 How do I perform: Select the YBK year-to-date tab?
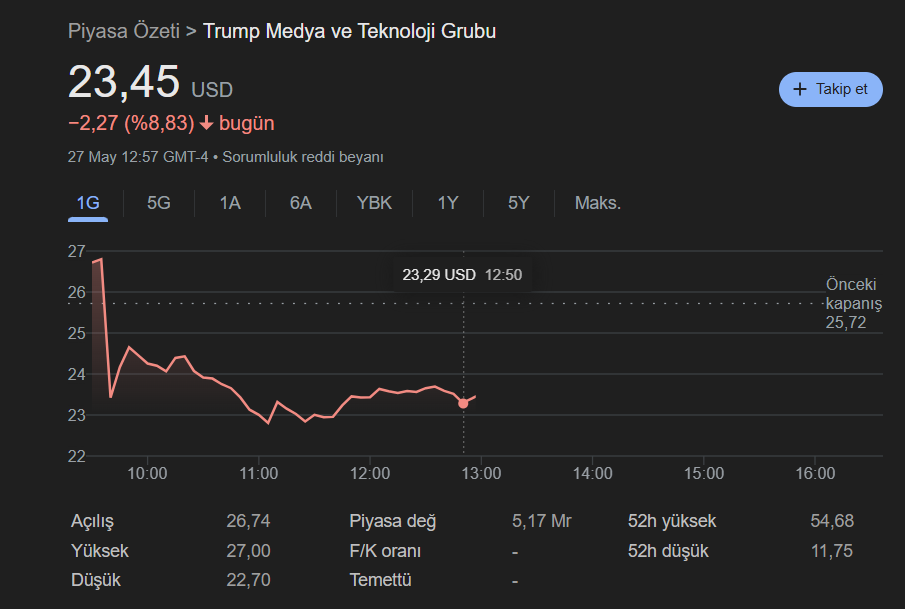374,203
